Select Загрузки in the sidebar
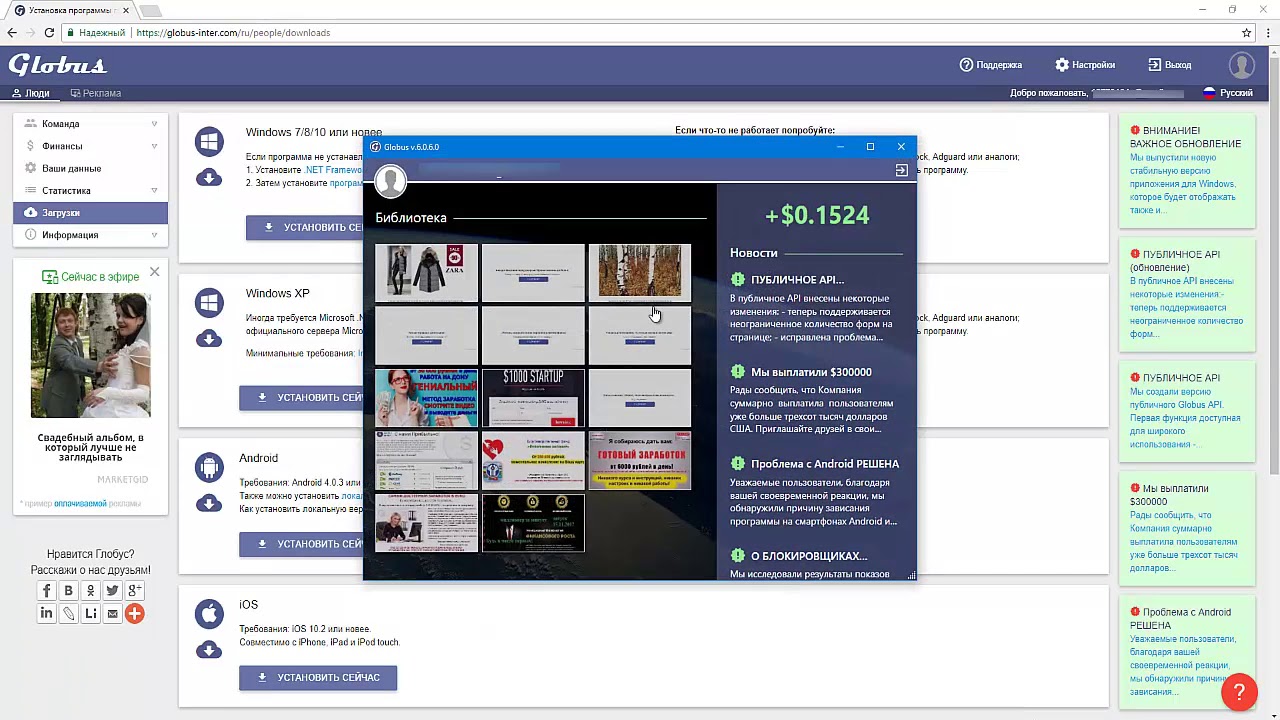This screenshot has height=720, width=1280. coord(90,212)
